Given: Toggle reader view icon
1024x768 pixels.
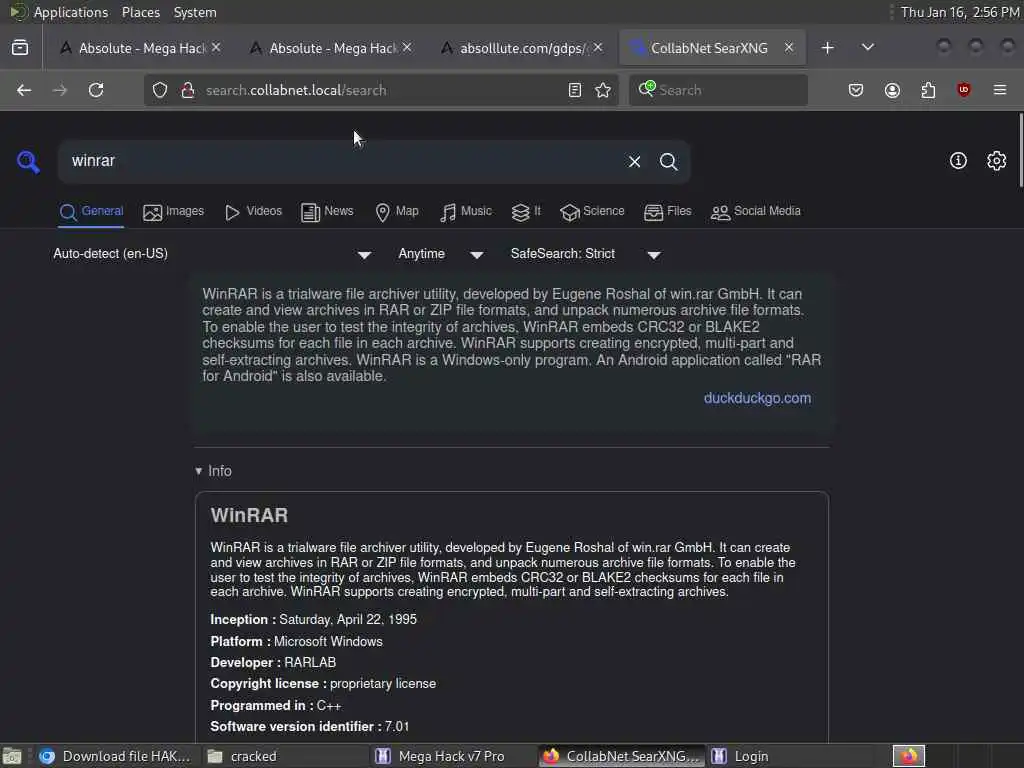Looking at the screenshot, I should pyautogui.click(x=575, y=90).
